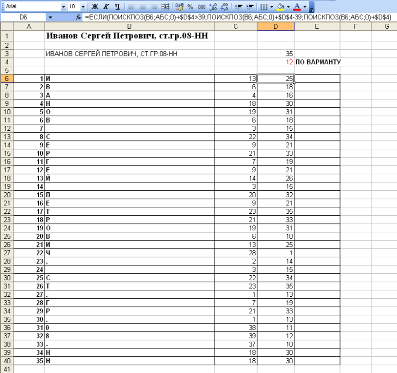Select cell B20 with letter П
Viewport: 397px width, 373px height.
(x=129, y=195)
